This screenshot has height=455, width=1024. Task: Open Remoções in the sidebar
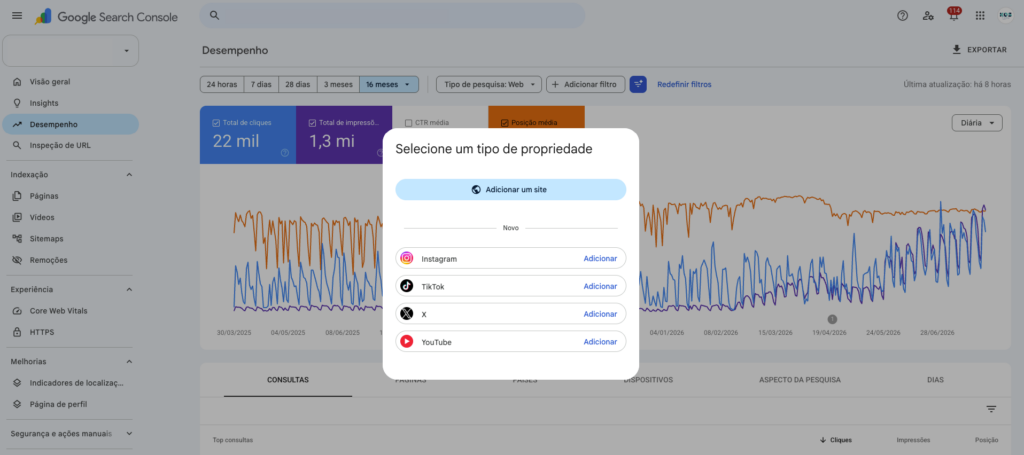pyautogui.click(x=71, y=260)
